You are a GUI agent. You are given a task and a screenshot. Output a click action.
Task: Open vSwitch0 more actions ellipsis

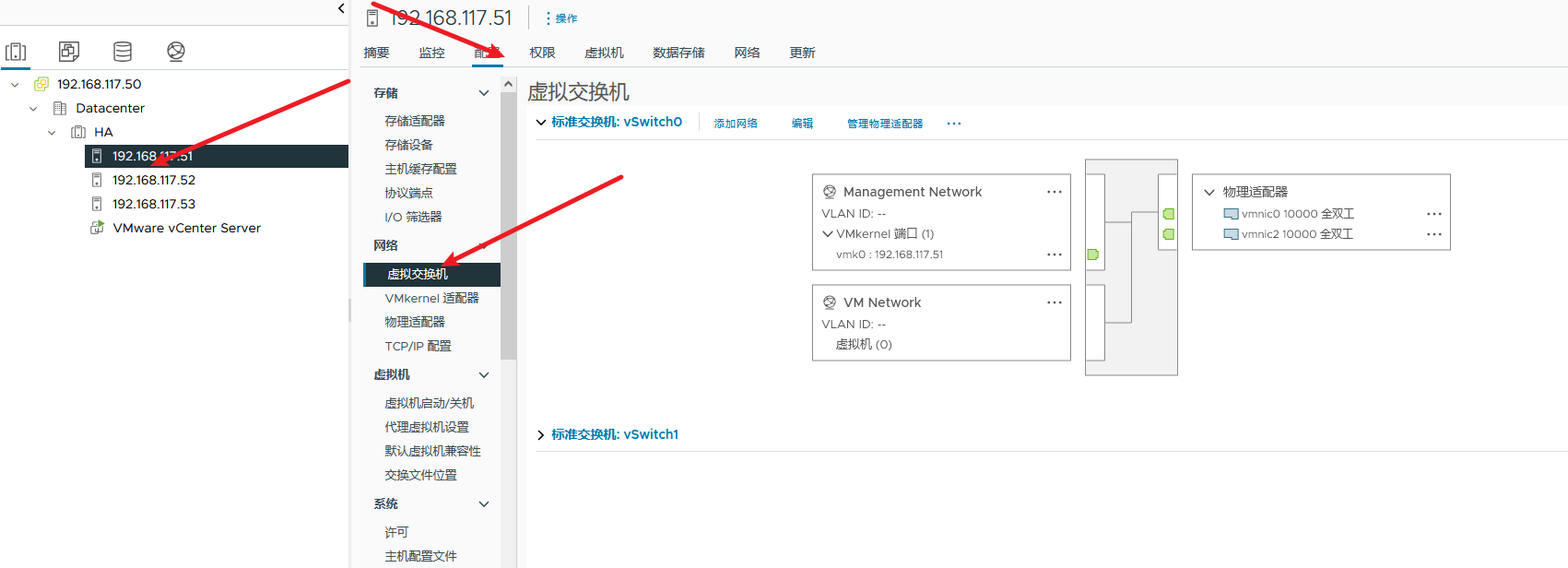[x=954, y=124]
